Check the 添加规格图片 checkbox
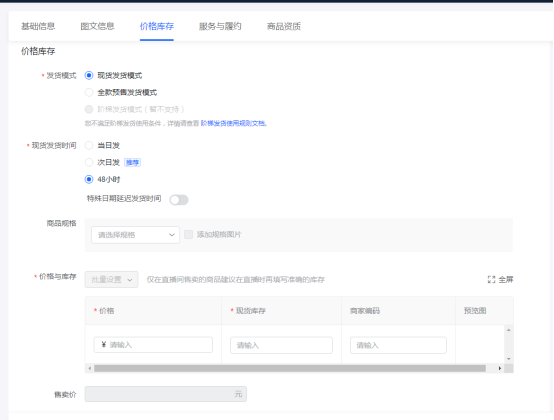The width and height of the screenshot is (554, 420). click(189, 235)
